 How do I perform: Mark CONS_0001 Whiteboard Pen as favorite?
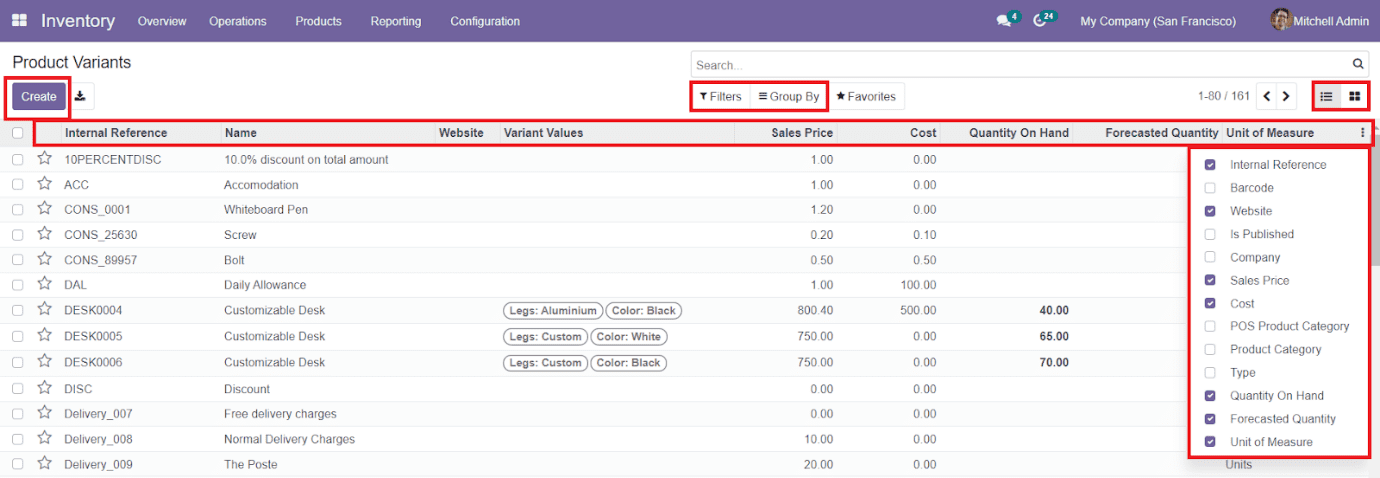(44, 209)
